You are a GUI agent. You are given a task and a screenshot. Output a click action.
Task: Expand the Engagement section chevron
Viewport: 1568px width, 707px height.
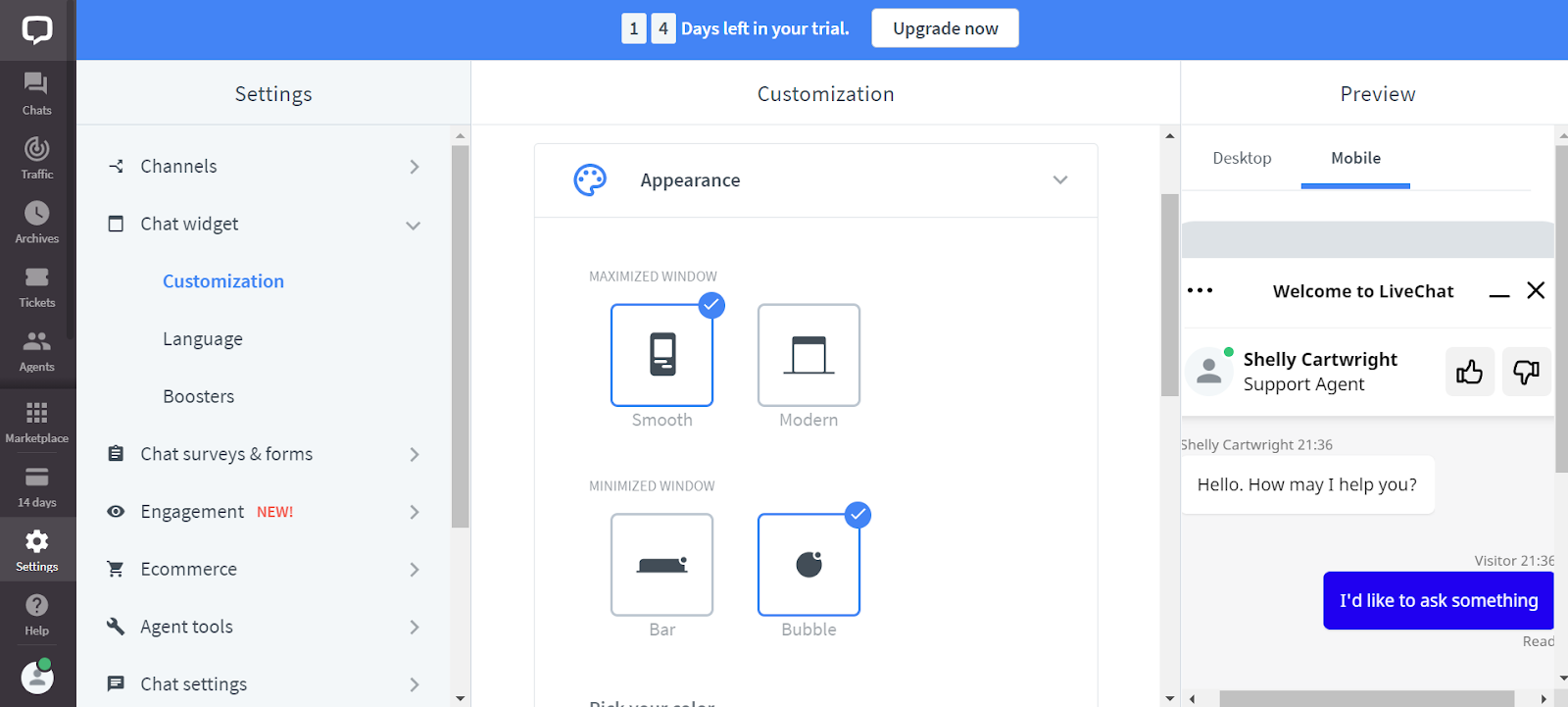click(415, 512)
